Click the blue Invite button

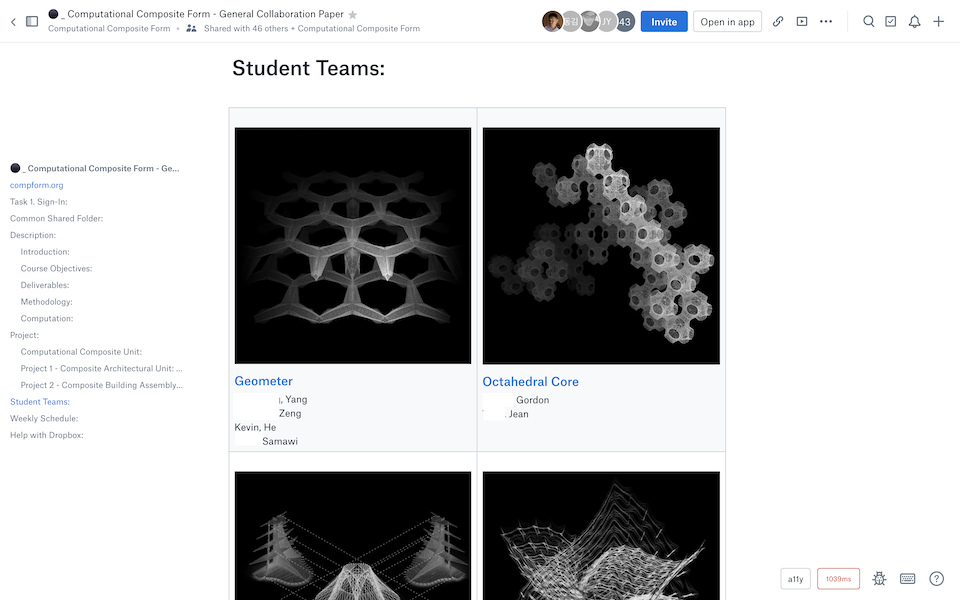coord(664,21)
